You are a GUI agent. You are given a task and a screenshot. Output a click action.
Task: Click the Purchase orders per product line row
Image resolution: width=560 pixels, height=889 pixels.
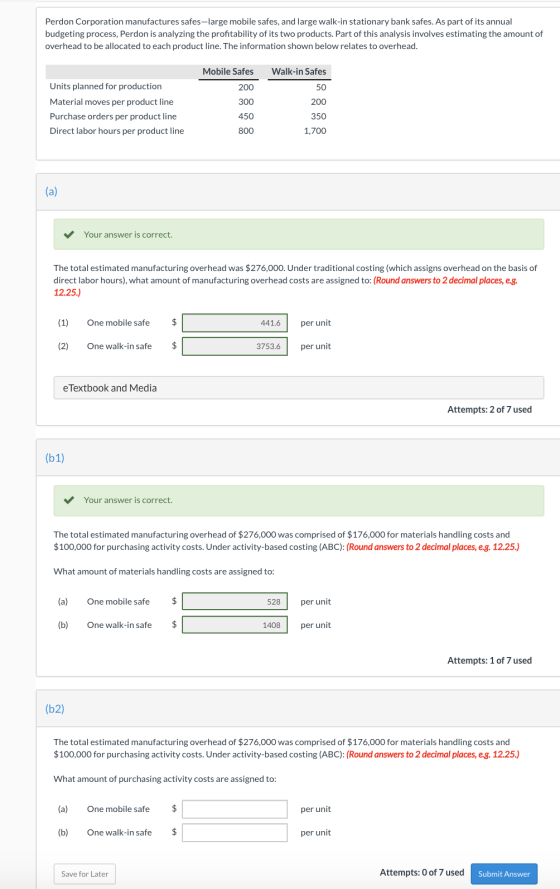tap(188, 116)
